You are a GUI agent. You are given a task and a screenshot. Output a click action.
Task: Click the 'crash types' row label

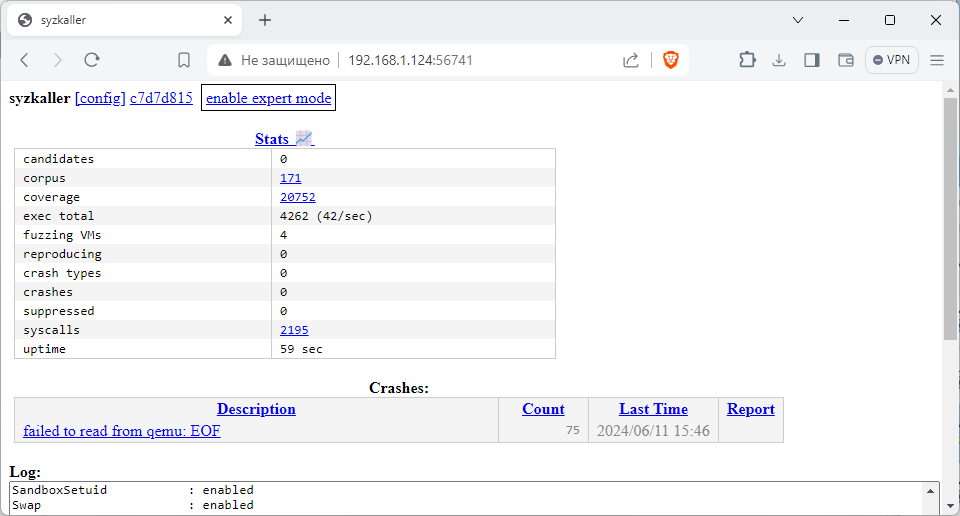[62, 273]
